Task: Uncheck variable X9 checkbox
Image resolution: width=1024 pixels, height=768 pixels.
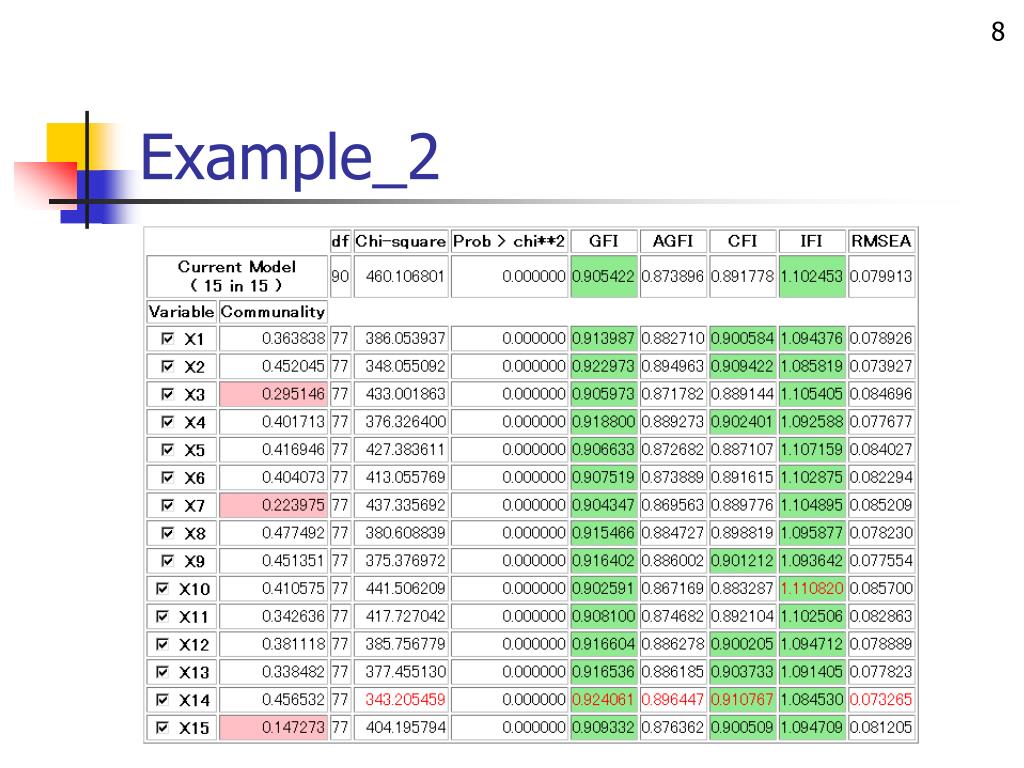Action: 168,560
